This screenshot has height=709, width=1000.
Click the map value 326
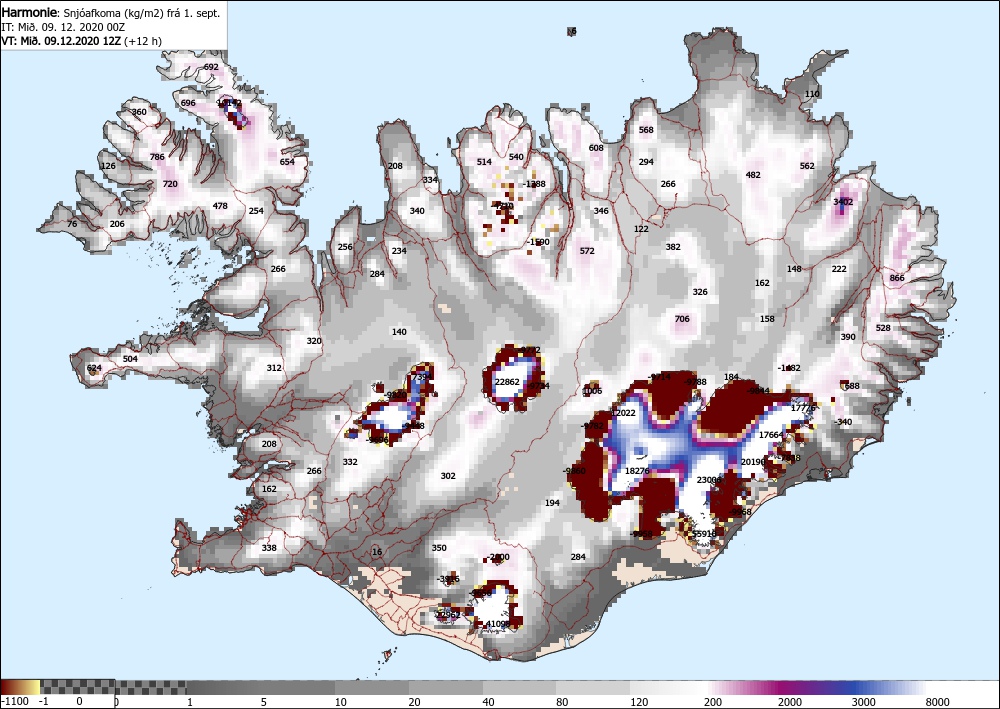click(700, 291)
